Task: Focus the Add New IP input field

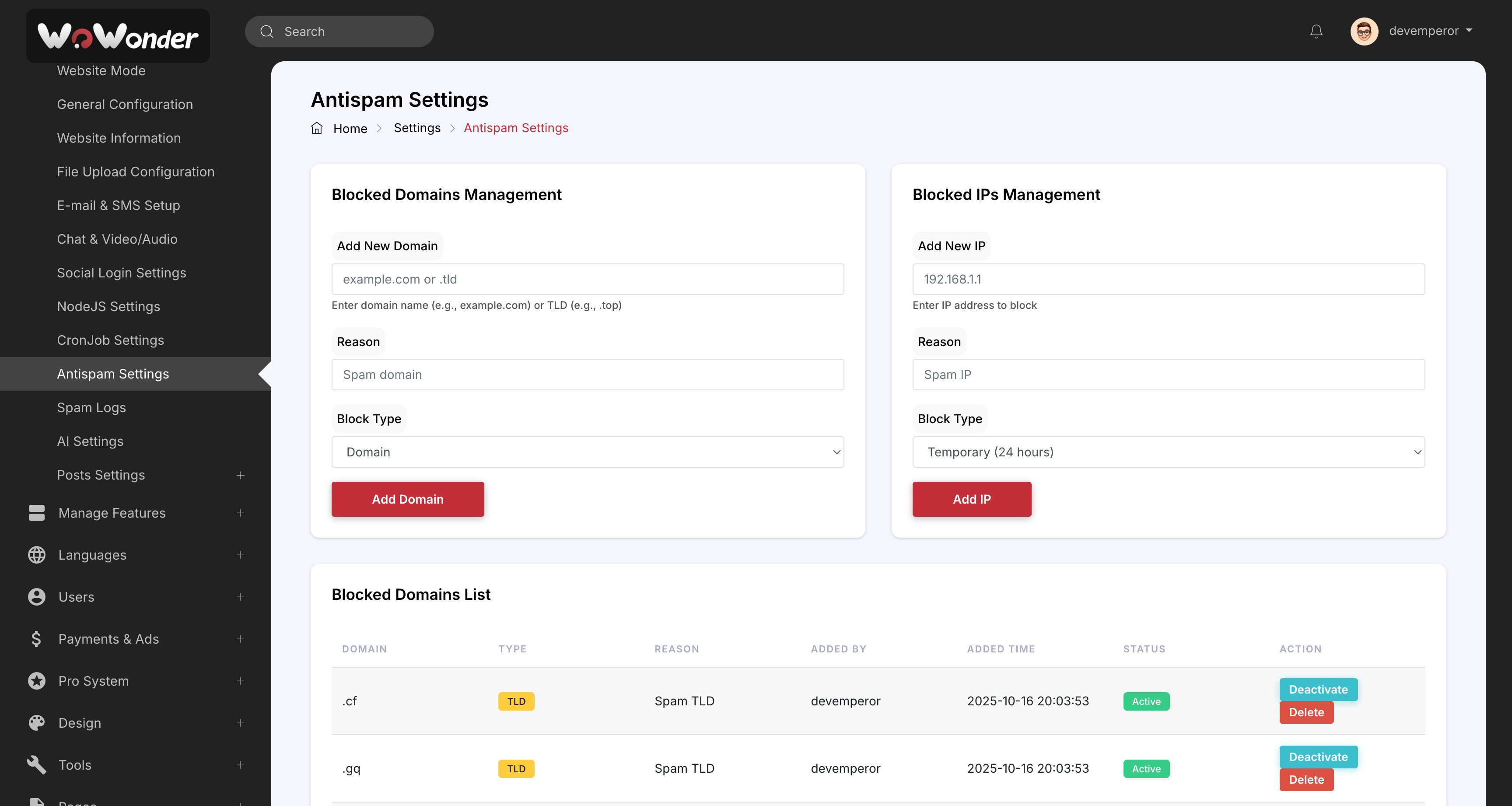Action: click(x=1168, y=280)
